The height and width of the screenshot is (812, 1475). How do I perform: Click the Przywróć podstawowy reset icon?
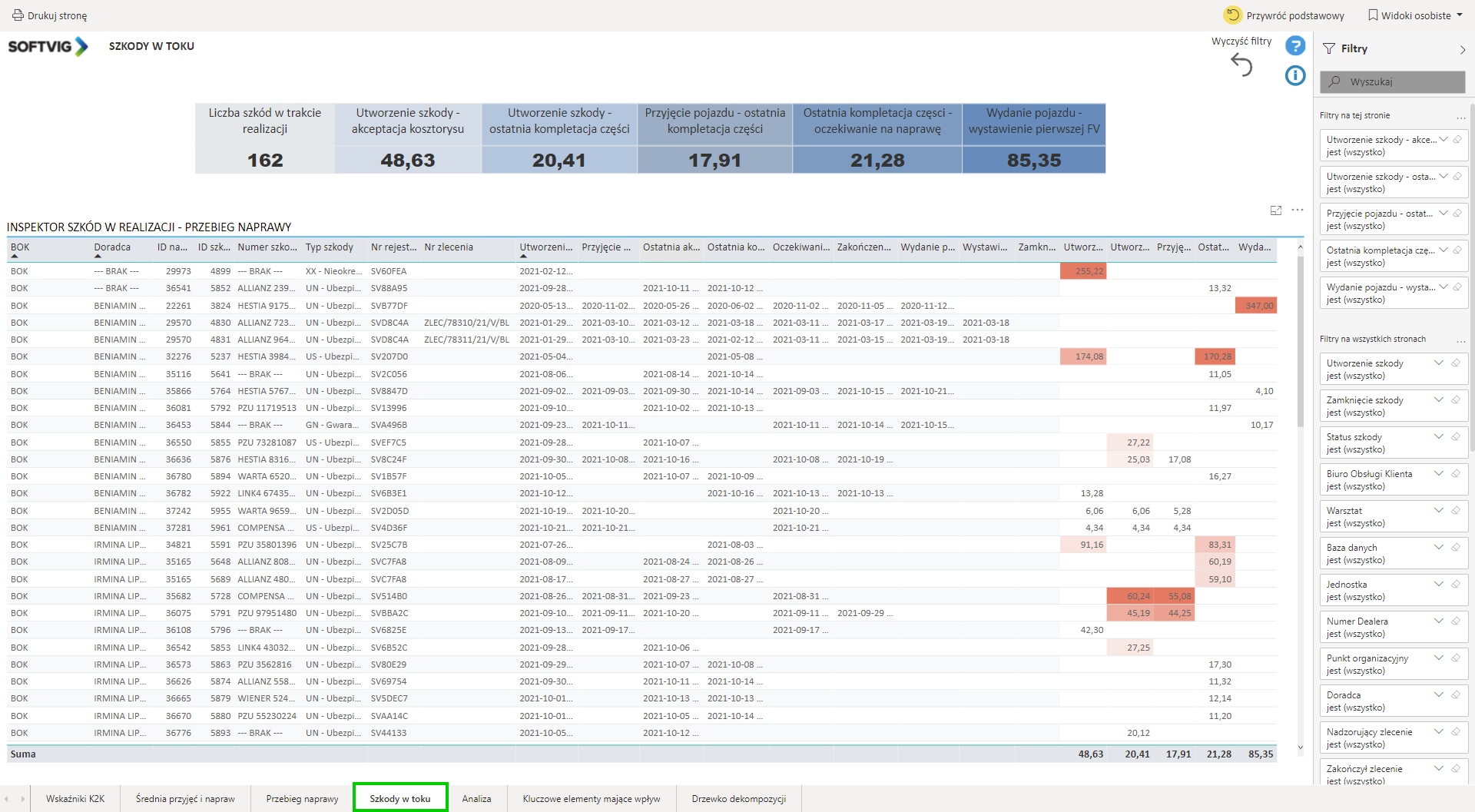1232,15
